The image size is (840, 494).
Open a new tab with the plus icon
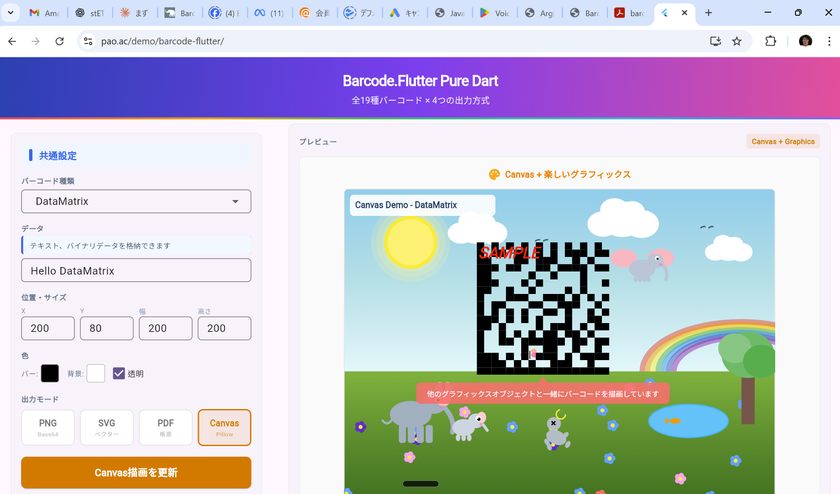coord(708,13)
